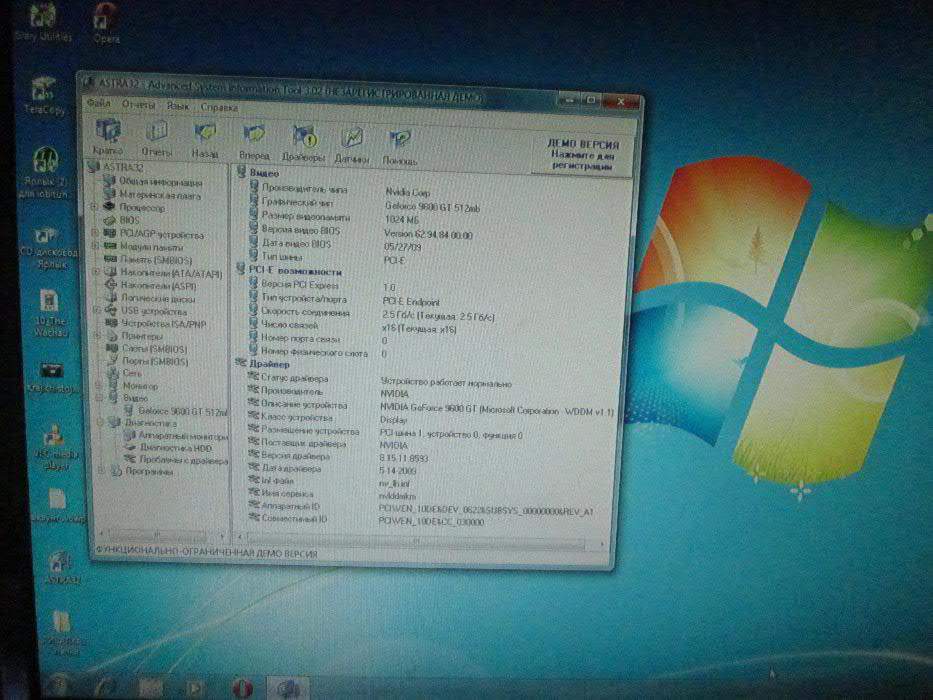
Task: Select Geforce 9600 GT 512mb tree item
Action: tap(182, 411)
